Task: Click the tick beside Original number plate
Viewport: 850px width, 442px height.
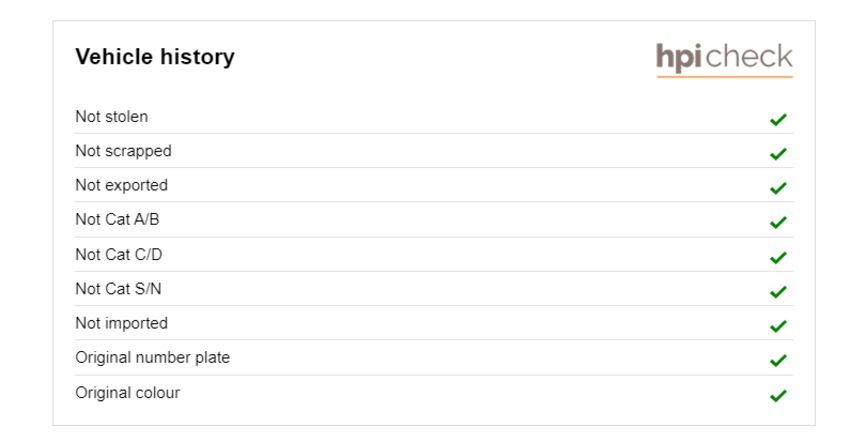Action: click(778, 360)
